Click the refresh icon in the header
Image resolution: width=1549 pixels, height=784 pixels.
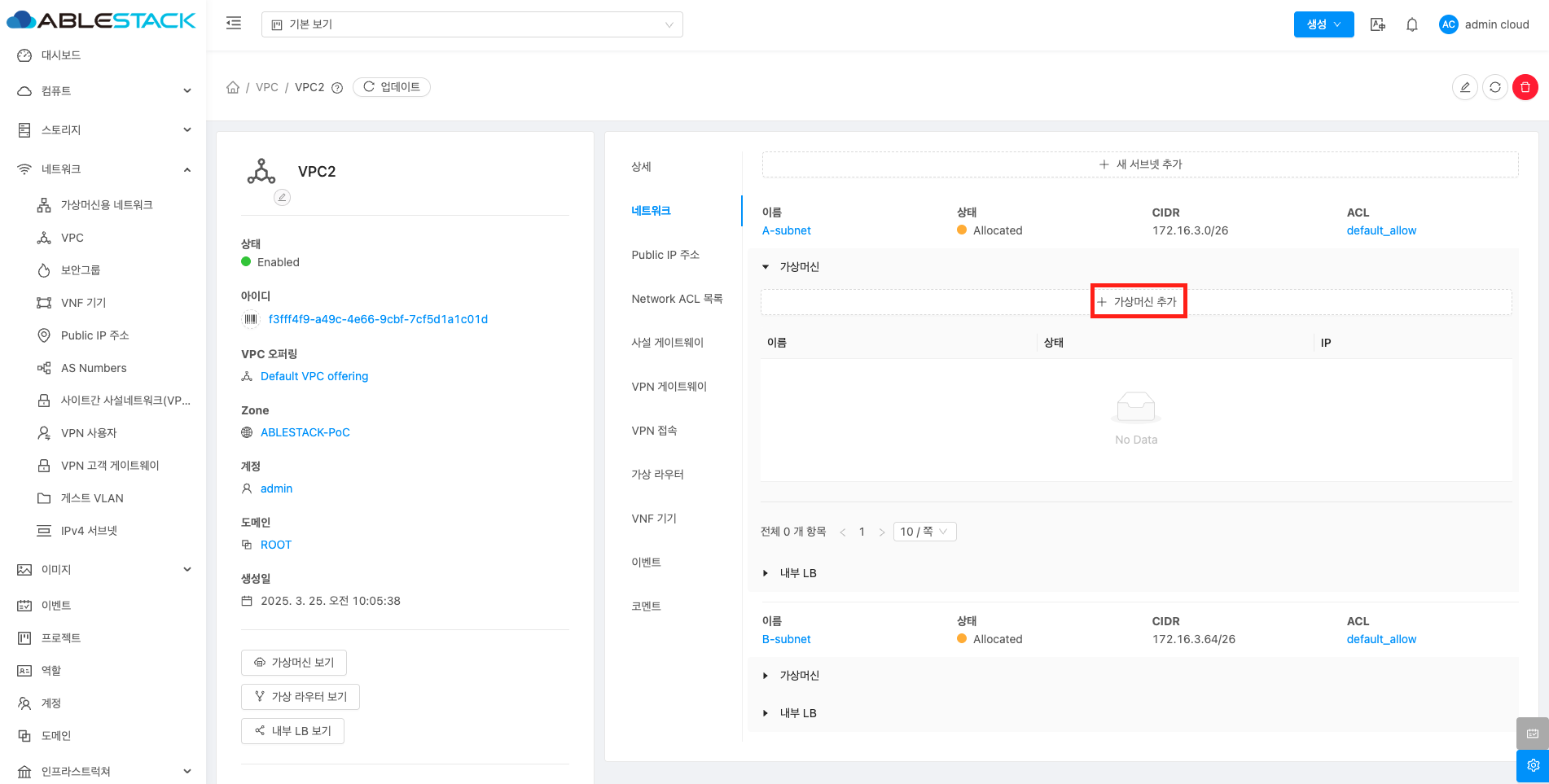tap(1494, 87)
